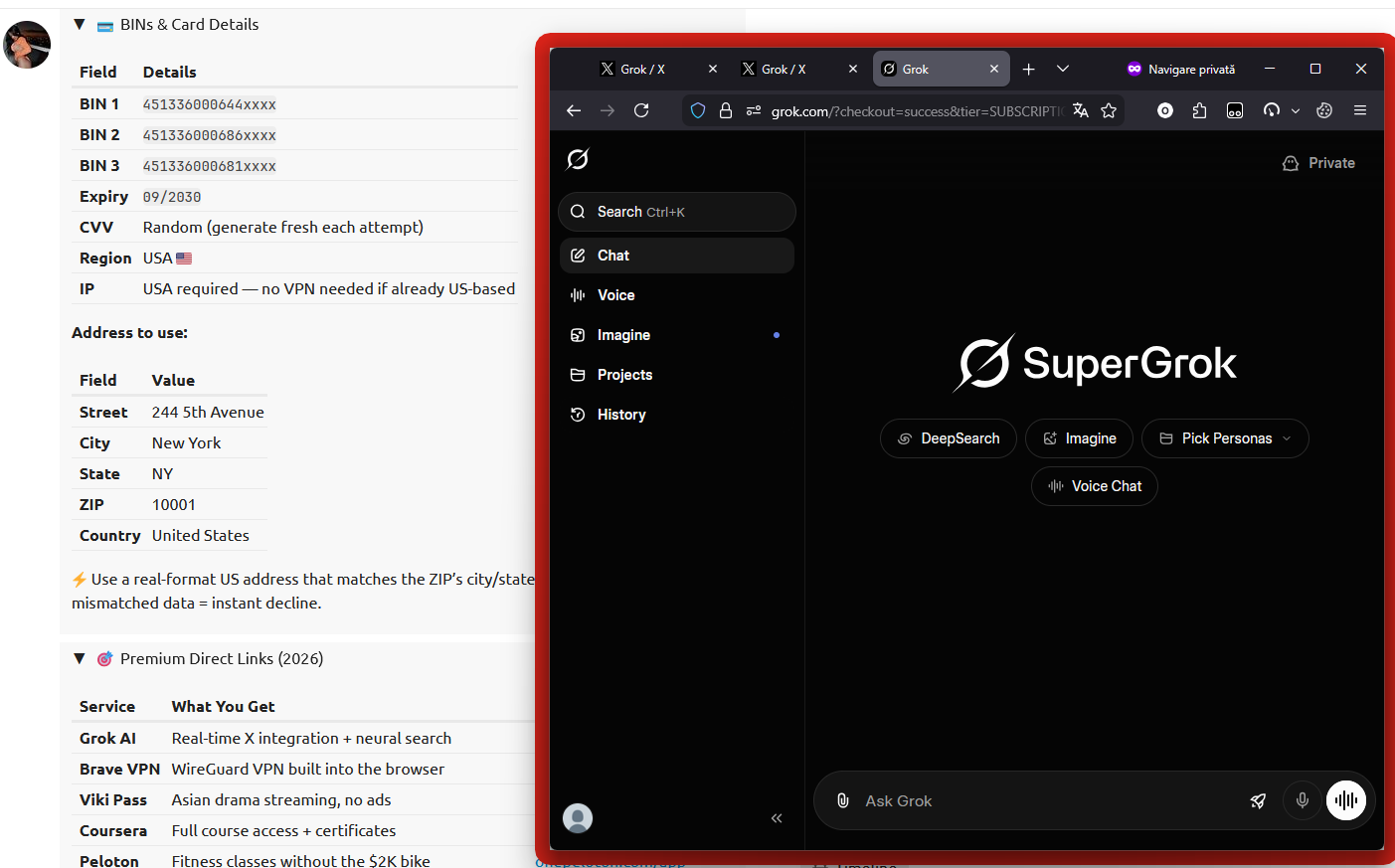This screenshot has width=1395, height=868.
Task: Attach a file using the paperclip icon
Action: coord(842,800)
